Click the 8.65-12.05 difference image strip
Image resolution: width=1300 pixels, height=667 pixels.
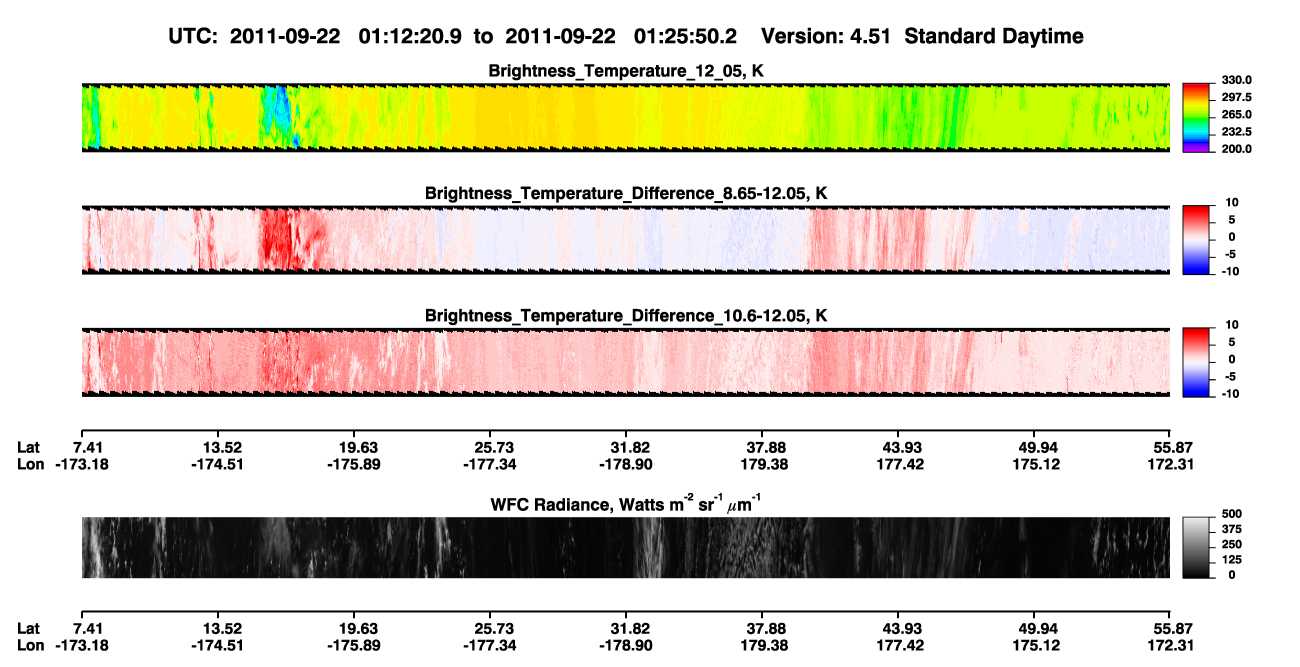point(626,240)
